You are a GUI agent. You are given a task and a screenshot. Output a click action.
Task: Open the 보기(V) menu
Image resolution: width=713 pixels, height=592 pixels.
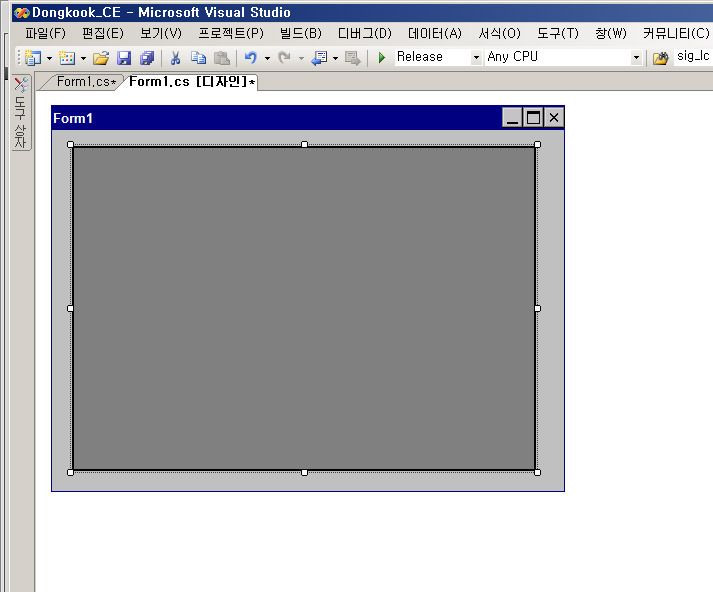(161, 34)
